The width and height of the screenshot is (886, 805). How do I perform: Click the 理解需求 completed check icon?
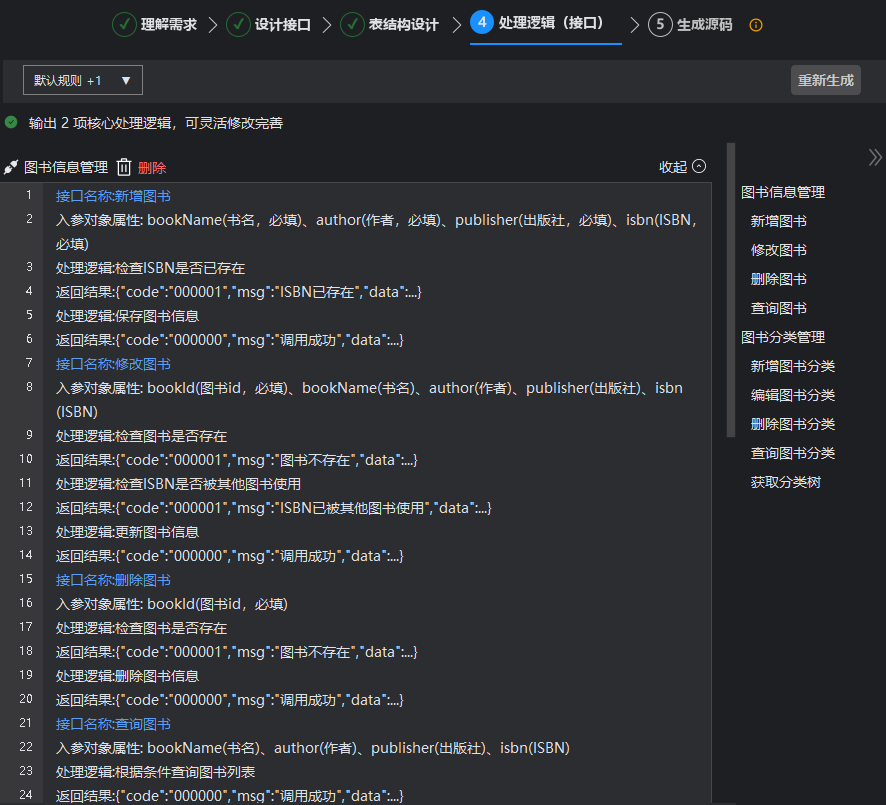coord(124,24)
